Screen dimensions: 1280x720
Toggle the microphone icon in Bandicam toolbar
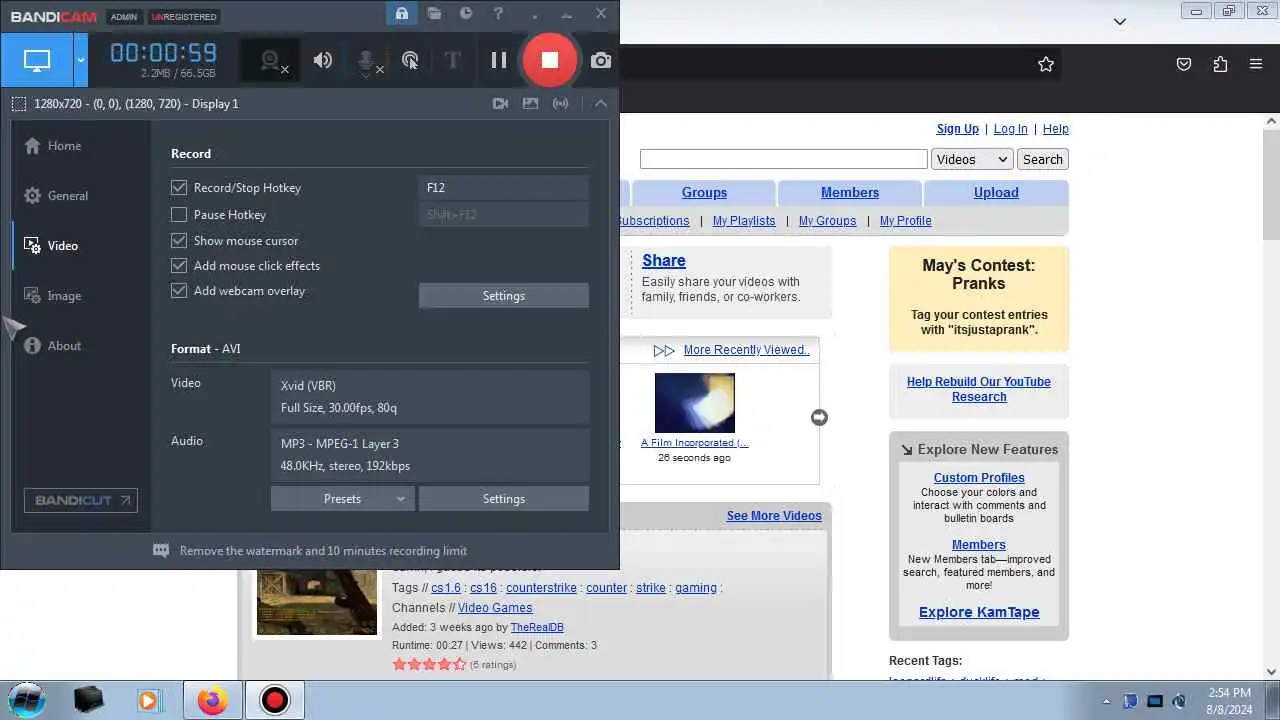(368, 61)
